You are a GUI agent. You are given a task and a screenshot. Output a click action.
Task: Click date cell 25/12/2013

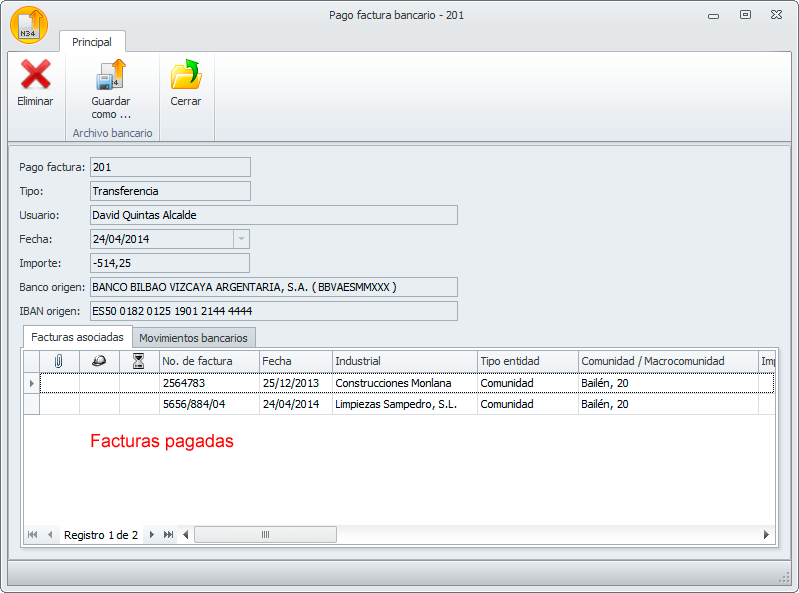[296, 383]
